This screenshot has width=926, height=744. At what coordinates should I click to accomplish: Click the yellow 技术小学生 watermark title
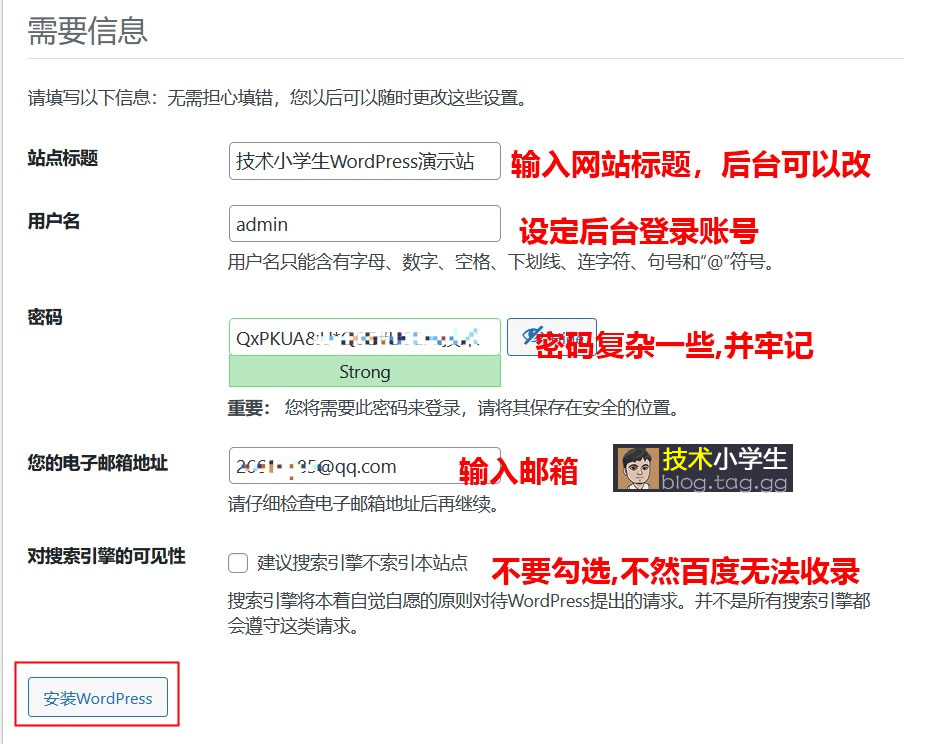pyautogui.click(x=724, y=459)
